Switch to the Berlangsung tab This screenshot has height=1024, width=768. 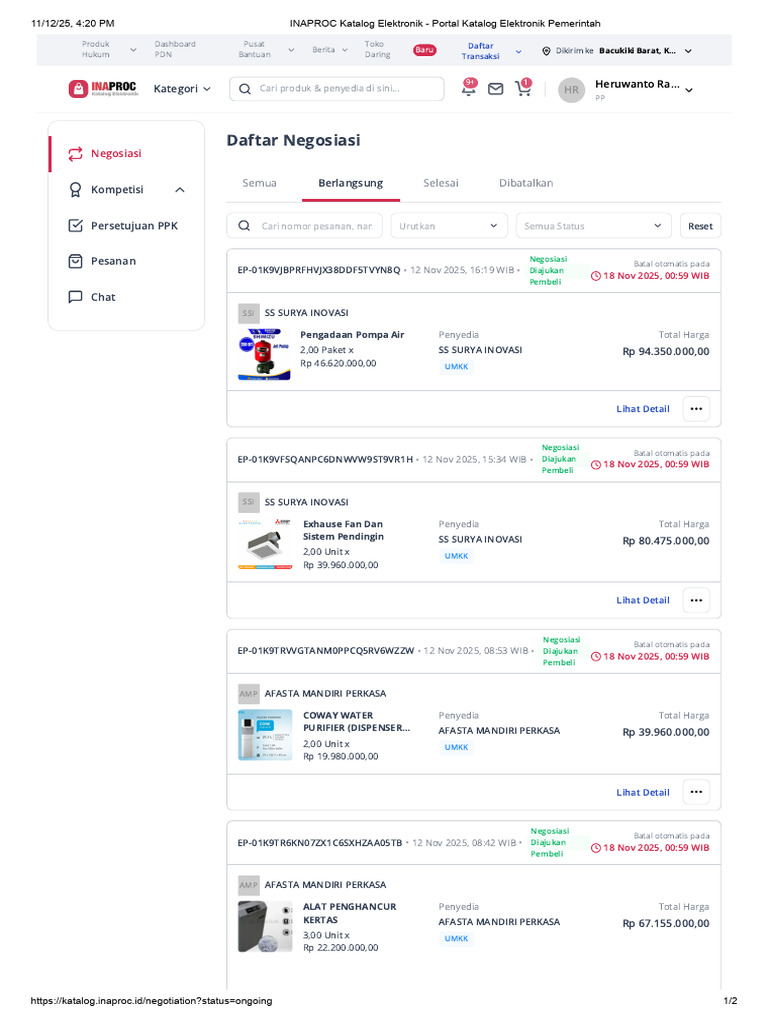(x=351, y=184)
